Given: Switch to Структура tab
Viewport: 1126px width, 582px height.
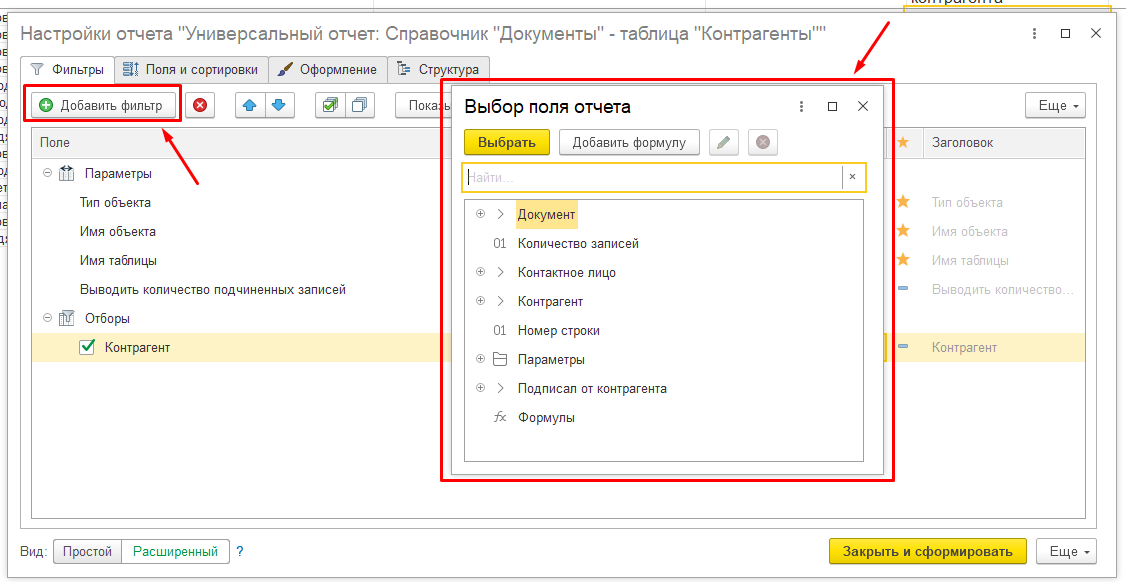Looking at the screenshot, I should (439, 70).
